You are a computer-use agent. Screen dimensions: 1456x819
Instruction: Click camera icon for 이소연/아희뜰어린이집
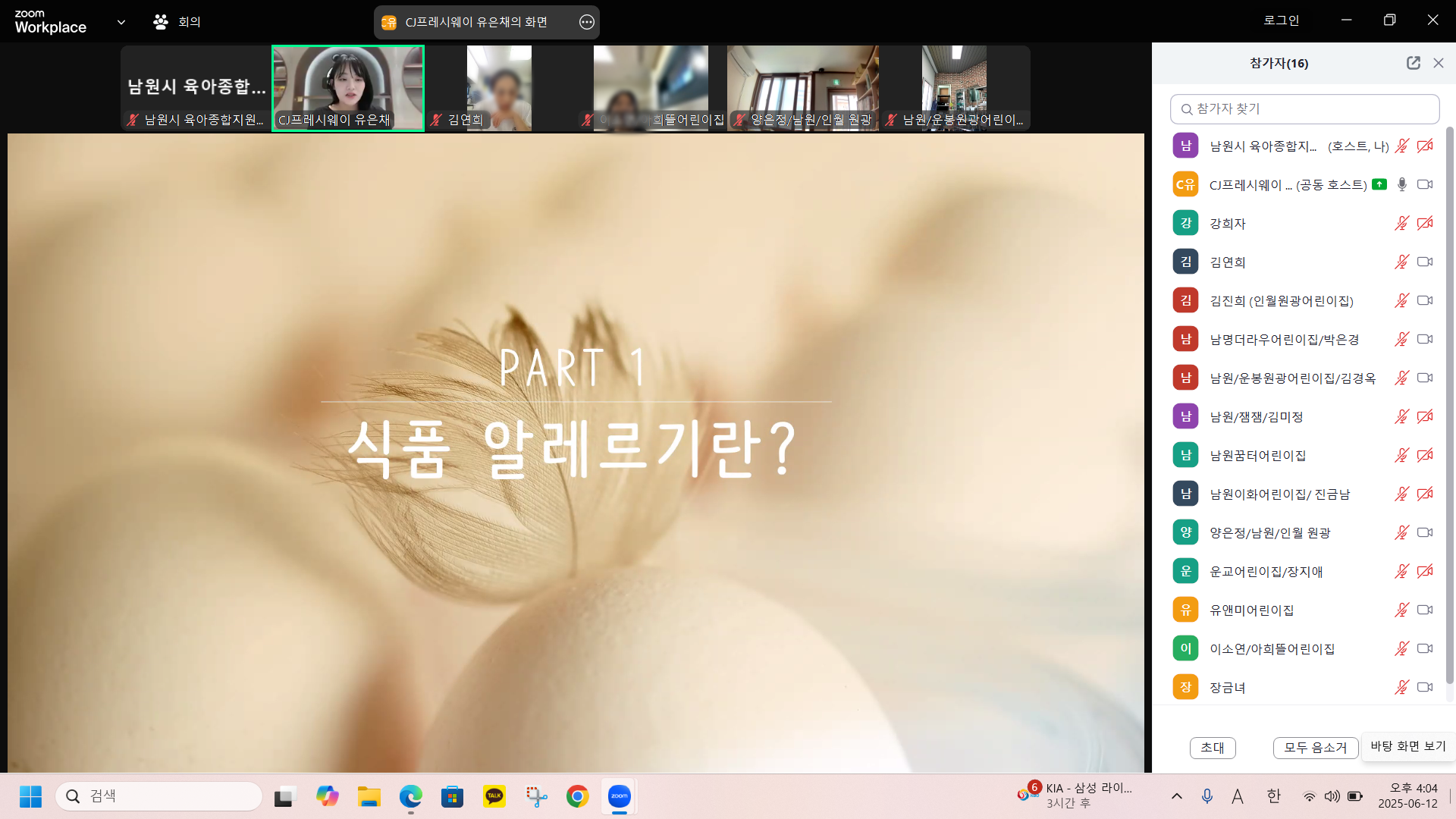1425,649
